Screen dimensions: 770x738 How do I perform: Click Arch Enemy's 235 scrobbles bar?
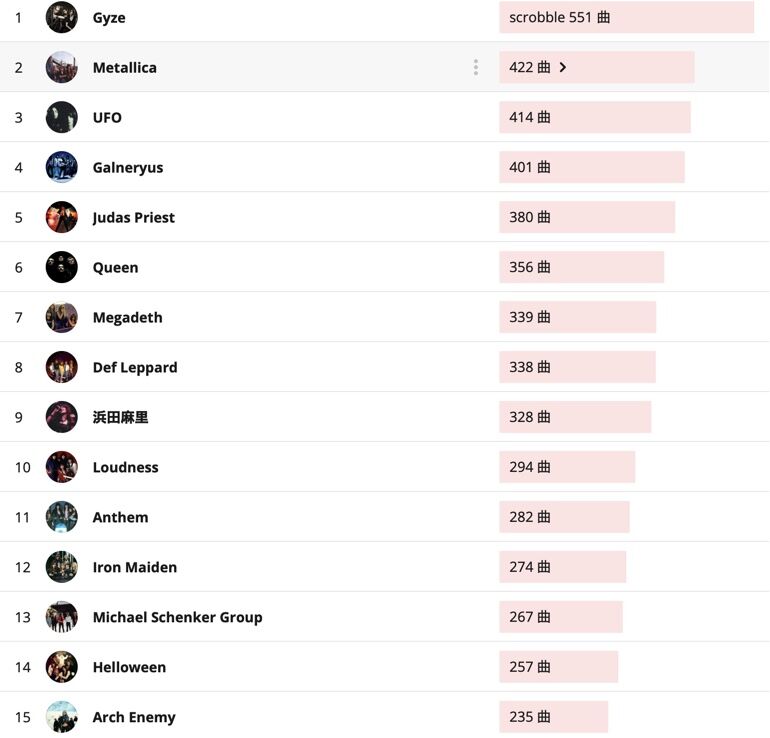tap(553, 717)
